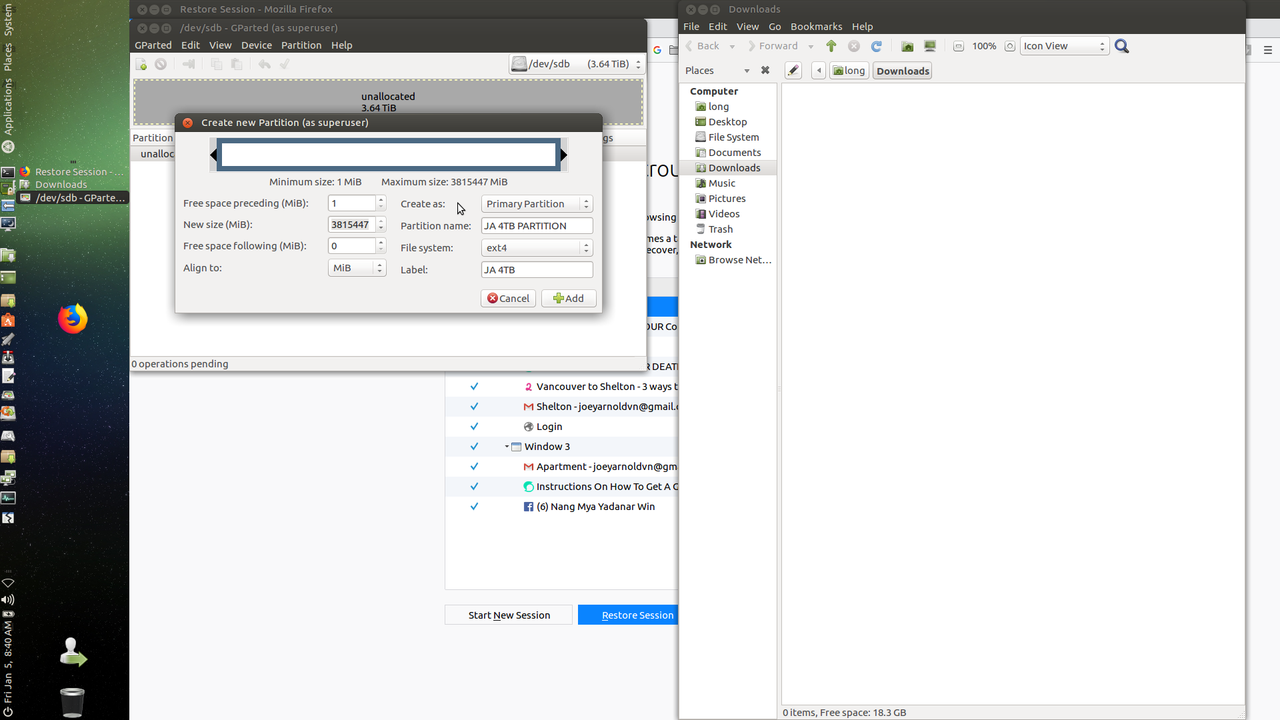
Task: Click the pencil edit-location icon in file manager
Action: pyautogui.click(x=793, y=70)
